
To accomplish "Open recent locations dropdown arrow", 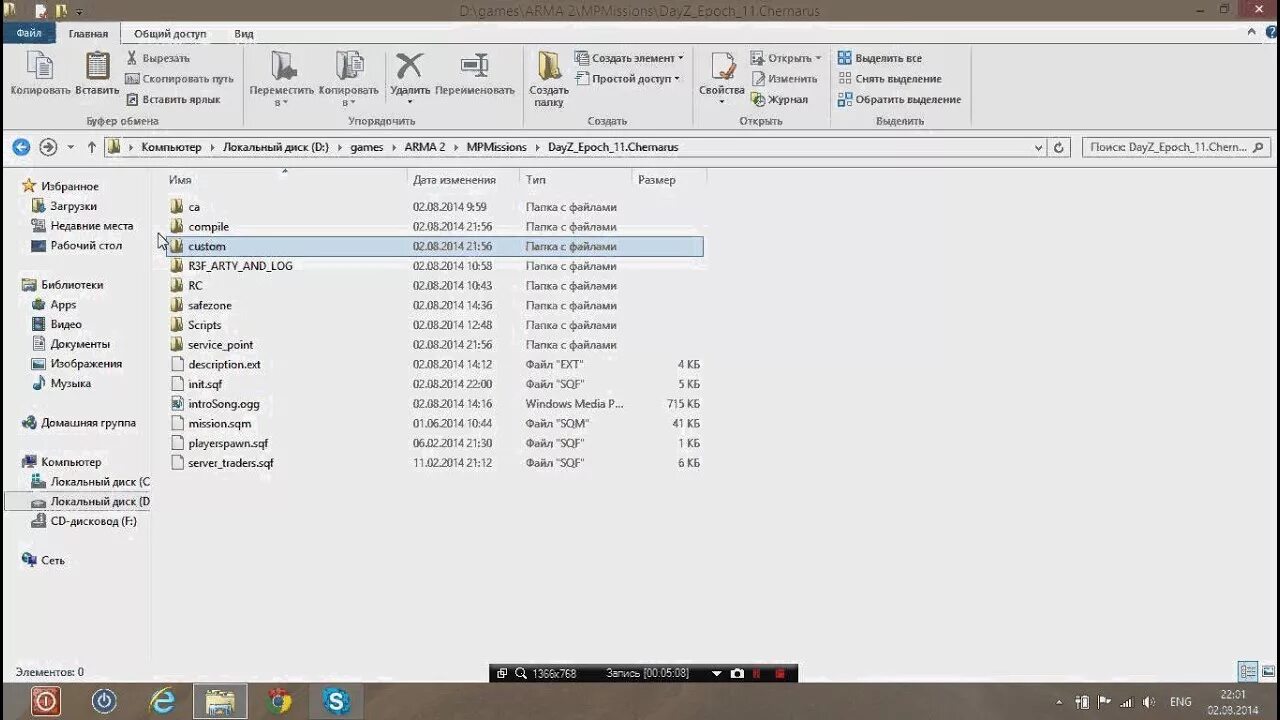I will click(x=71, y=147).
